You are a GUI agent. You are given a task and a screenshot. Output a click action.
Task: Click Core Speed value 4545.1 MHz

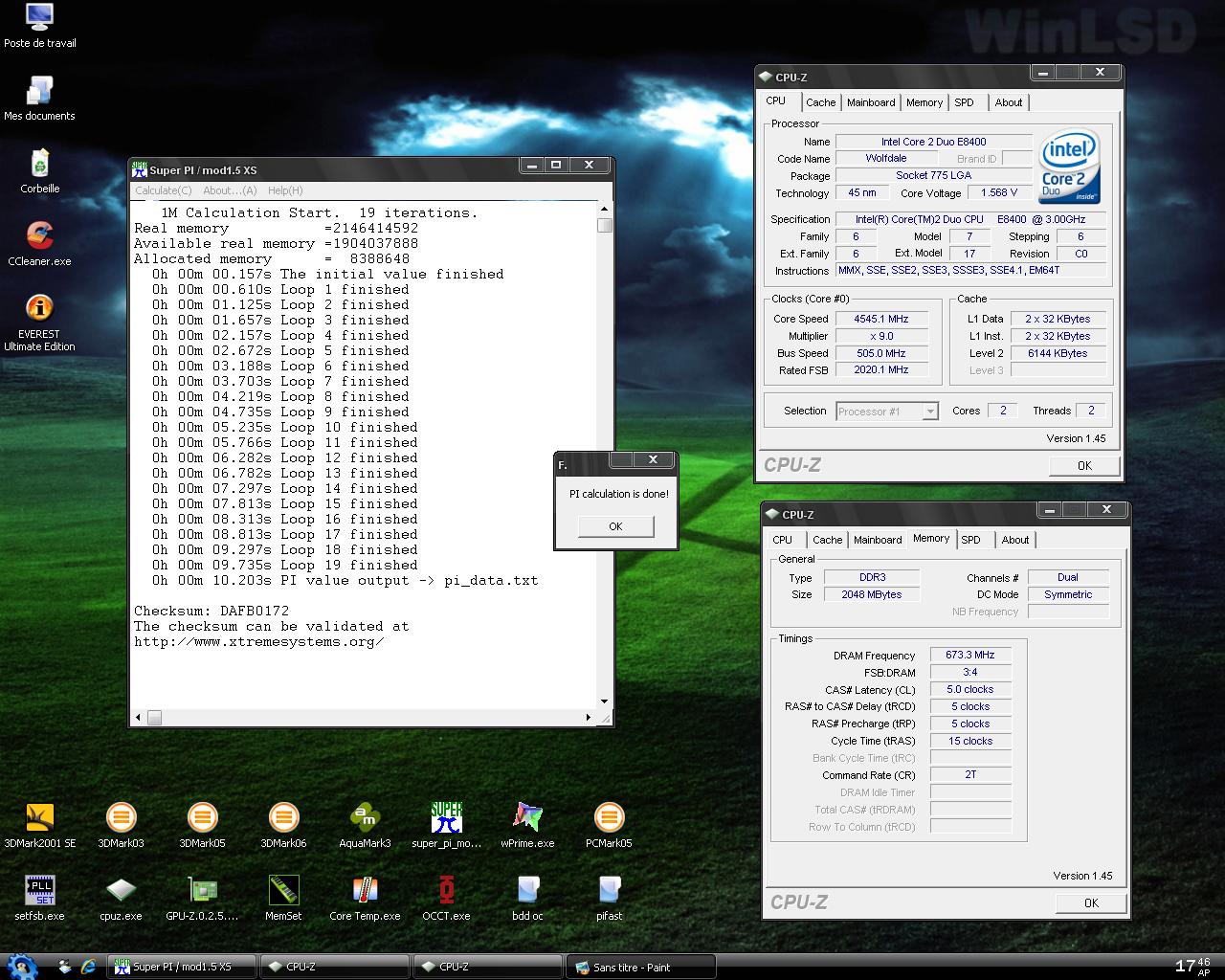click(x=881, y=319)
